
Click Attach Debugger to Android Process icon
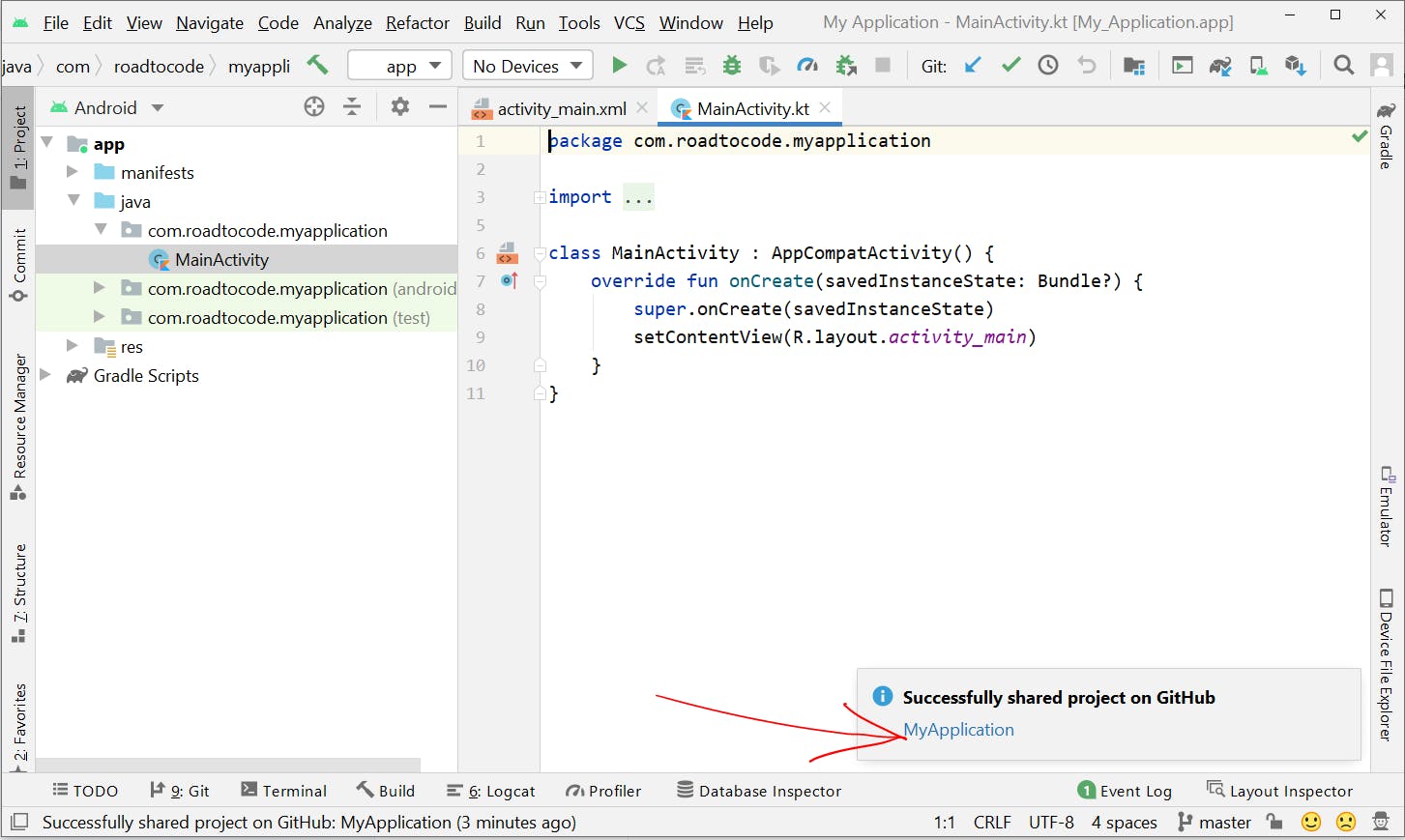coord(846,65)
